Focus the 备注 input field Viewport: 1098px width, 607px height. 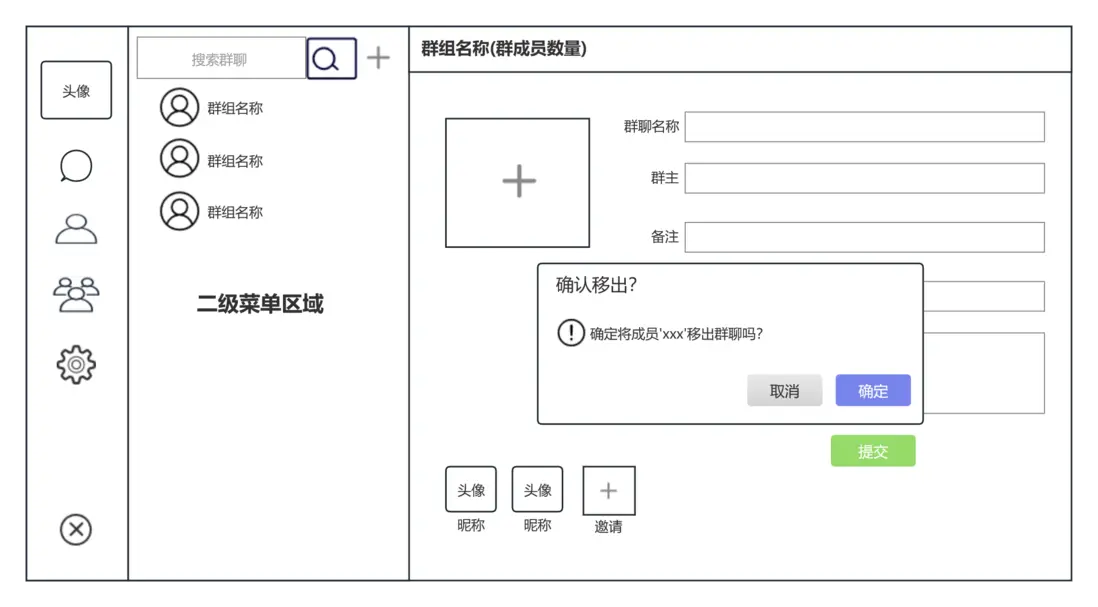coord(864,237)
